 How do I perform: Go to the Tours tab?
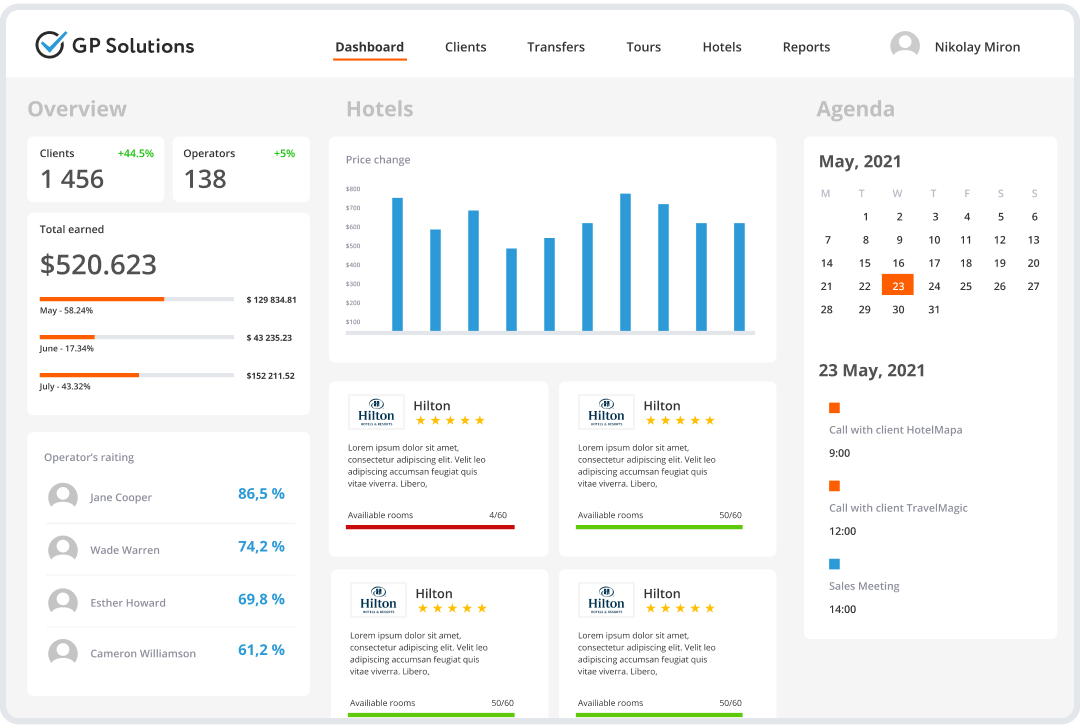tap(643, 47)
